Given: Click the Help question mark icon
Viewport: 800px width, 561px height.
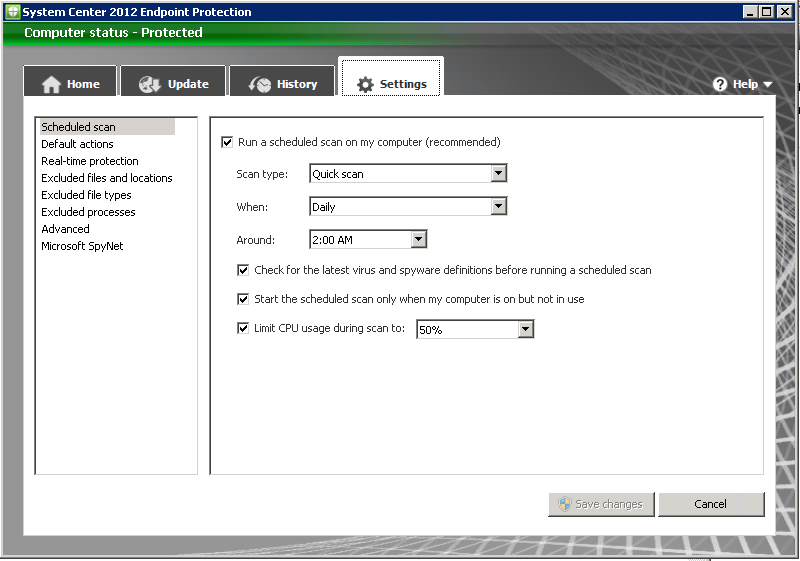Looking at the screenshot, I should pos(720,84).
